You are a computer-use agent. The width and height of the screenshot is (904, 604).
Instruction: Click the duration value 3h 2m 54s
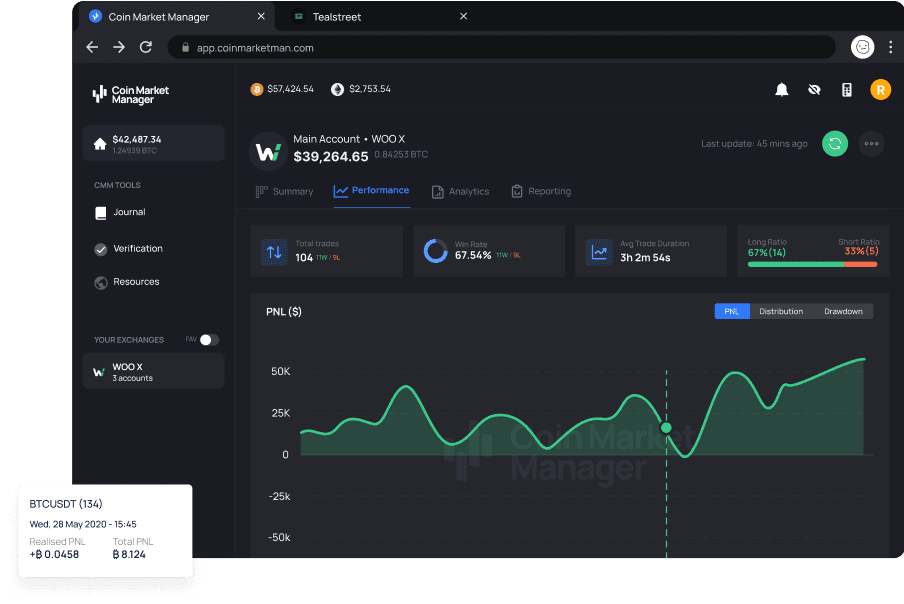pyautogui.click(x=645, y=258)
